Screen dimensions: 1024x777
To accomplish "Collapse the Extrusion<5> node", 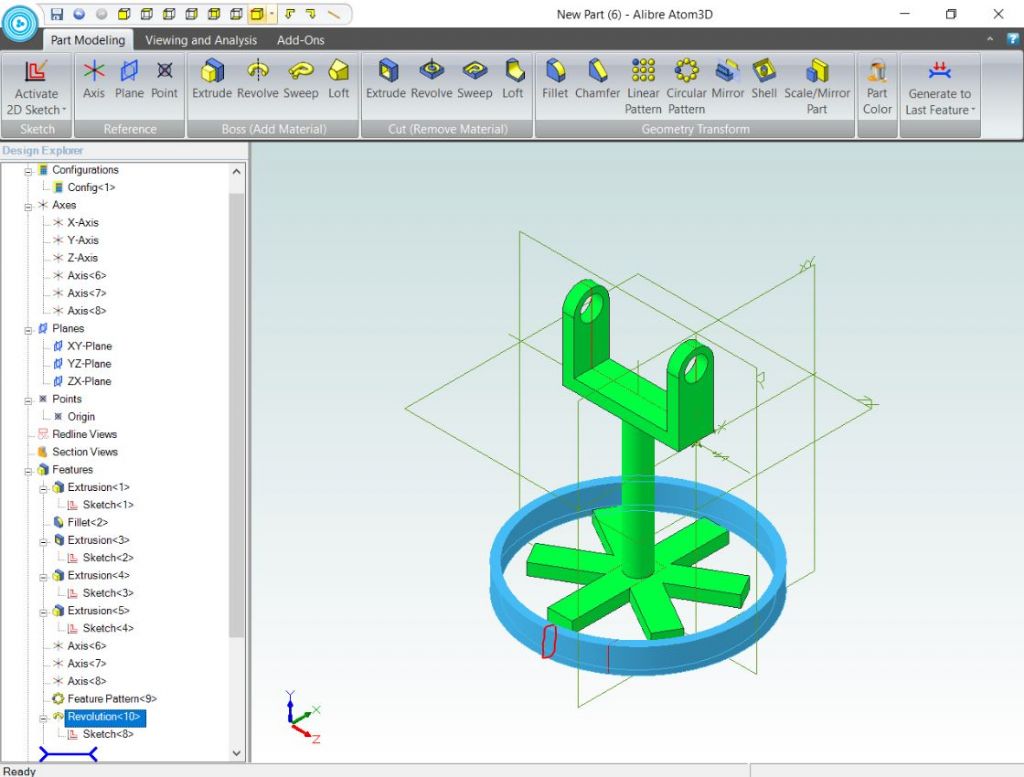I will 43,612.
